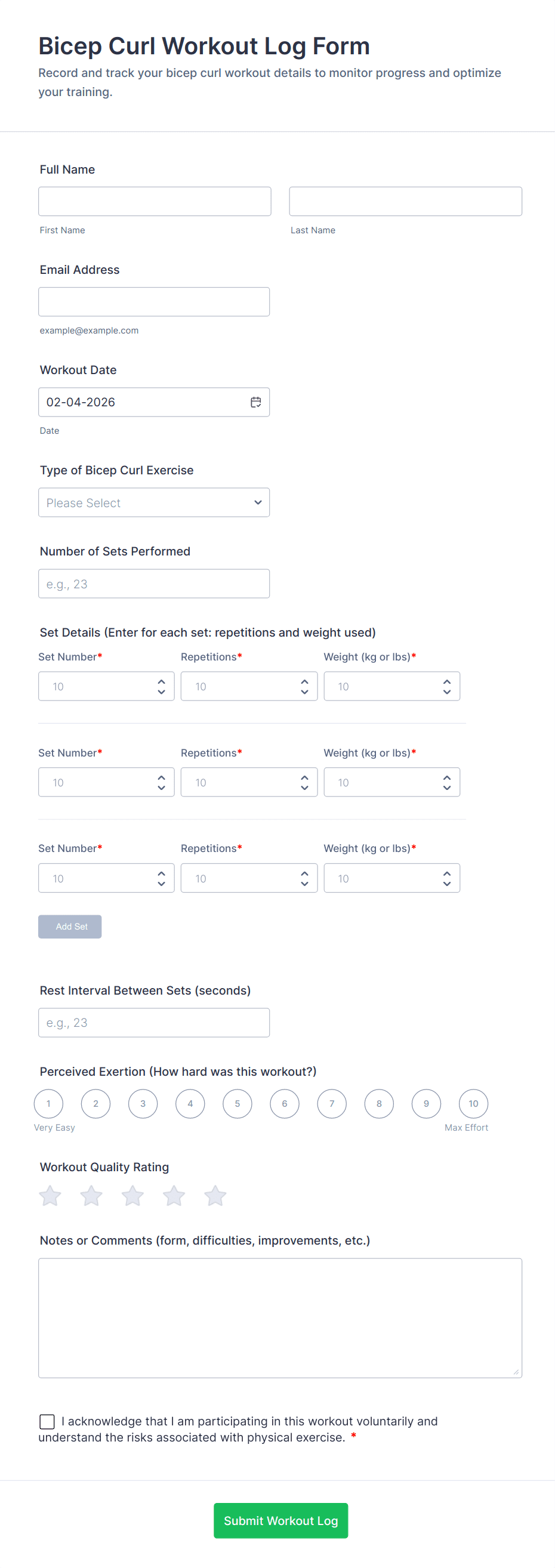Click the Notes or Comments text area
This screenshot has width=555, height=1568.
[280, 1318]
